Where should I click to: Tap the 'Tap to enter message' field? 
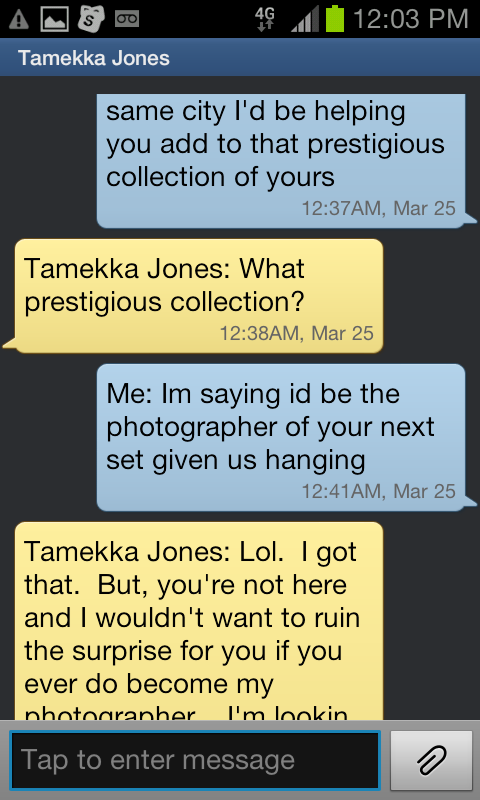click(x=195, y=760)
